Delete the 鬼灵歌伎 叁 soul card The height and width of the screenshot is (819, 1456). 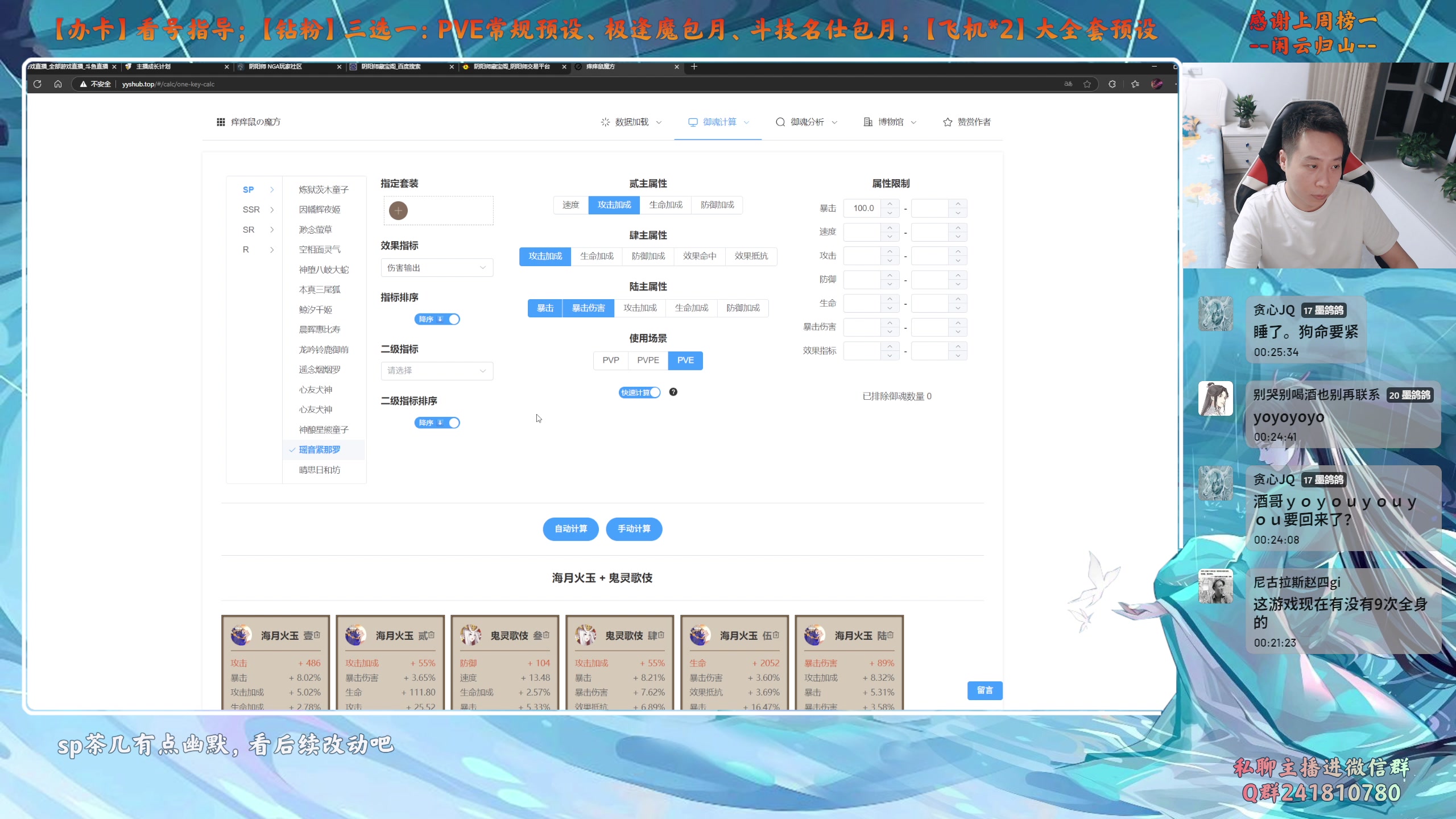pyautogui.click(x=547, y=635)
